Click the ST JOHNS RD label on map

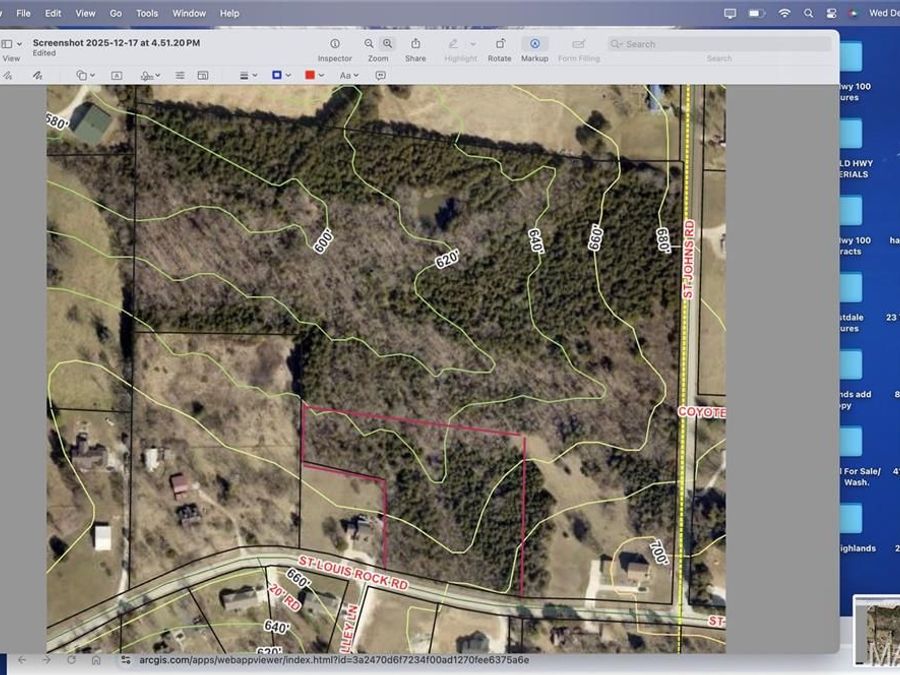(x=688, y=259)
